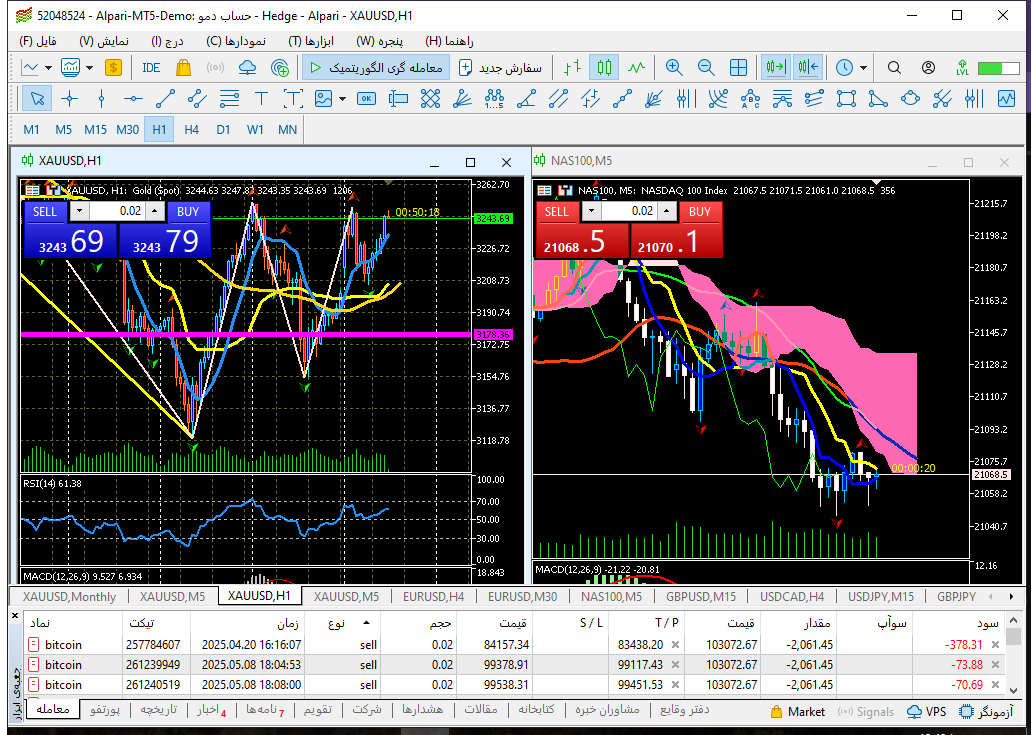Viewport: 1034px width, 735px height.
Task: Open new order (سفارش جدید)
Action: tap(501, 67)
